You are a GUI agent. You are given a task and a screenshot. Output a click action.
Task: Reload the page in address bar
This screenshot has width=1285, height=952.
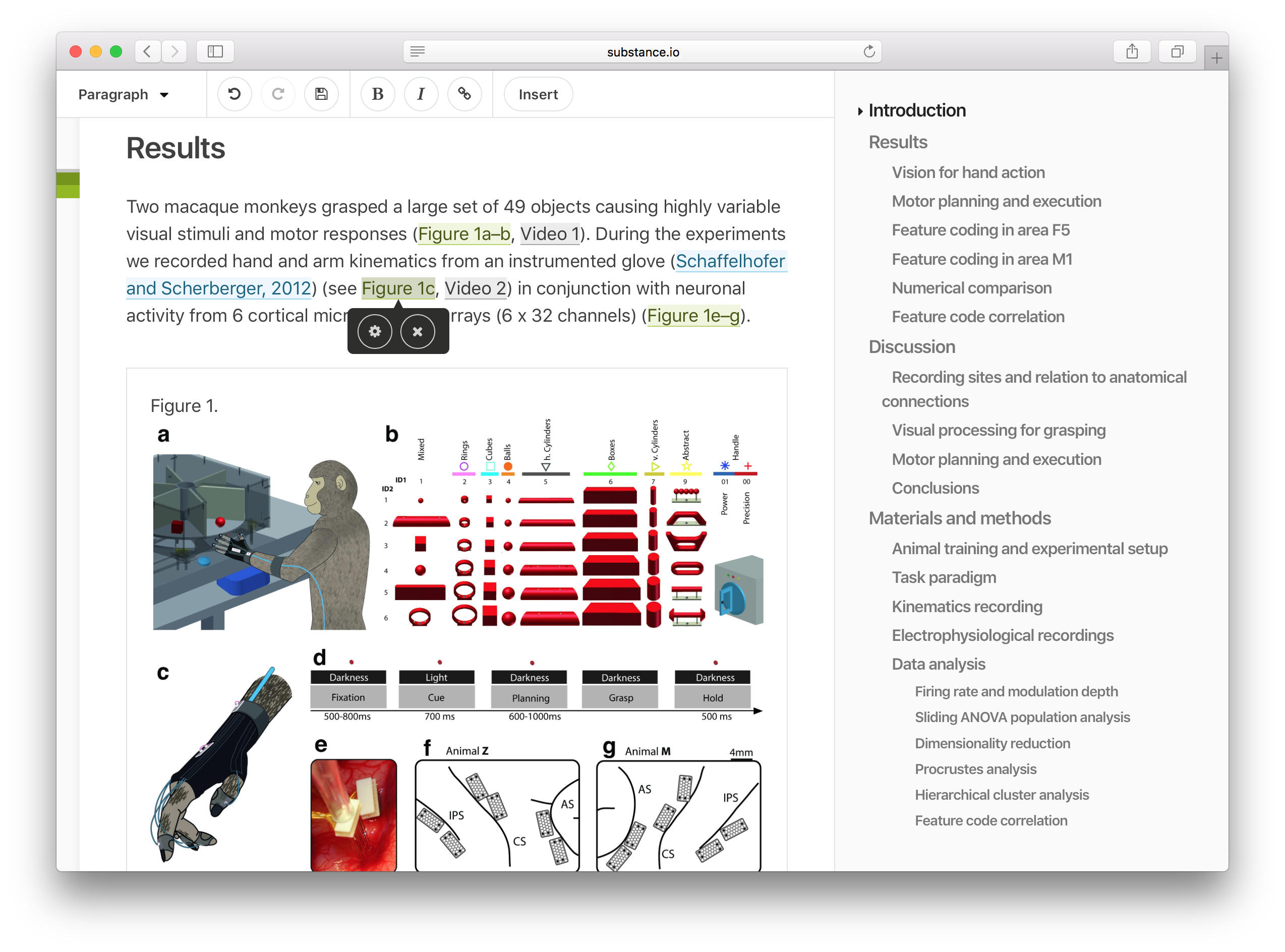coord(868,52)
